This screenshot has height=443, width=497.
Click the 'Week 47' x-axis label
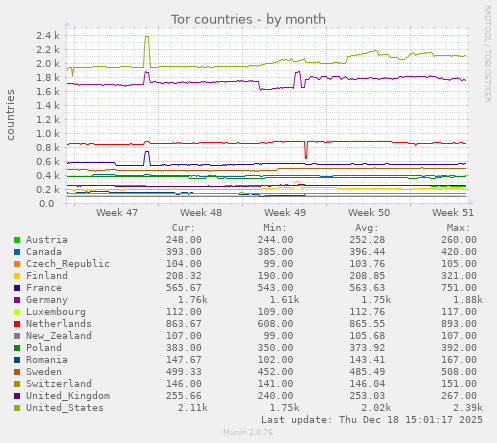(117, 213)
